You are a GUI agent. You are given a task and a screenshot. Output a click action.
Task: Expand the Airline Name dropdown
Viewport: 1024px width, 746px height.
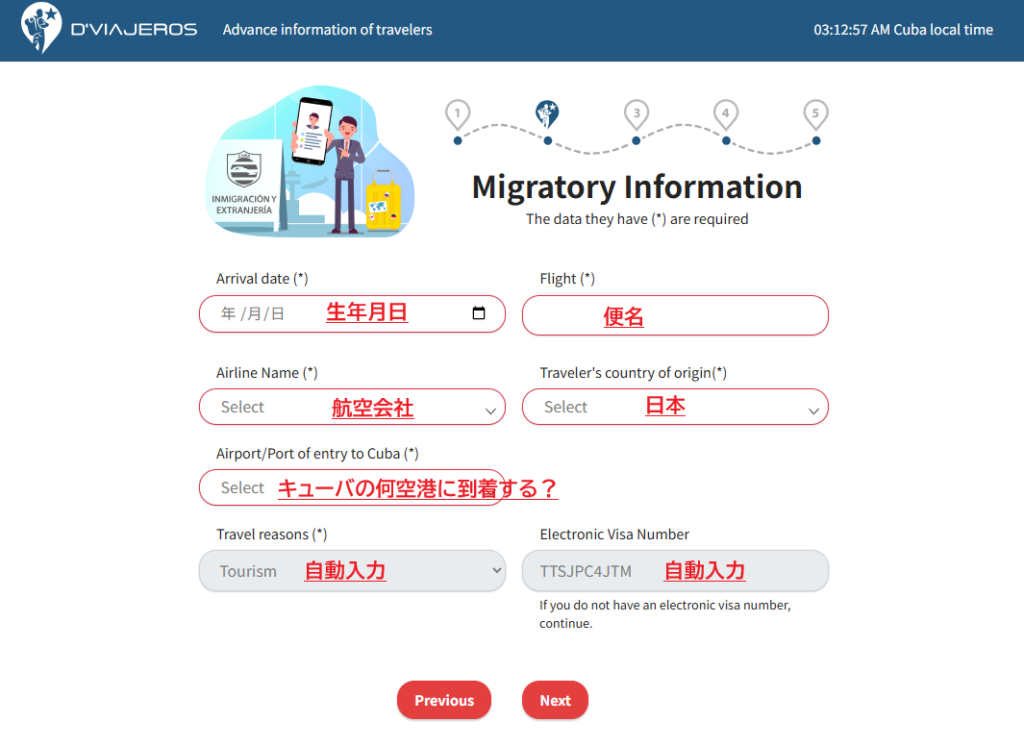click(352, 407)
